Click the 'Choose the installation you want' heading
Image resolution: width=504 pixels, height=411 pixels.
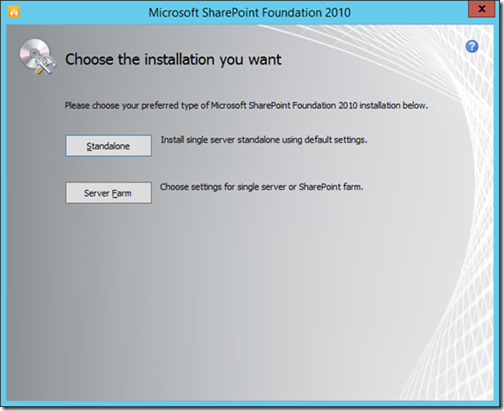173,60
